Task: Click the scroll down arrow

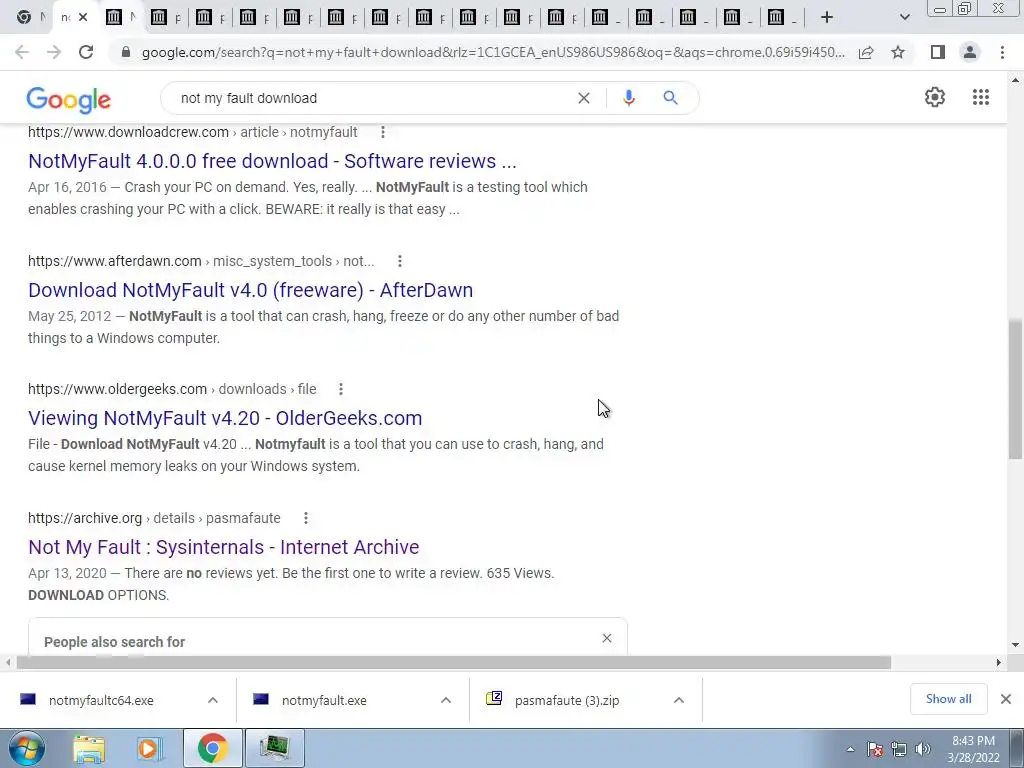Action: pyautogui.click(x=1015, y=645)
